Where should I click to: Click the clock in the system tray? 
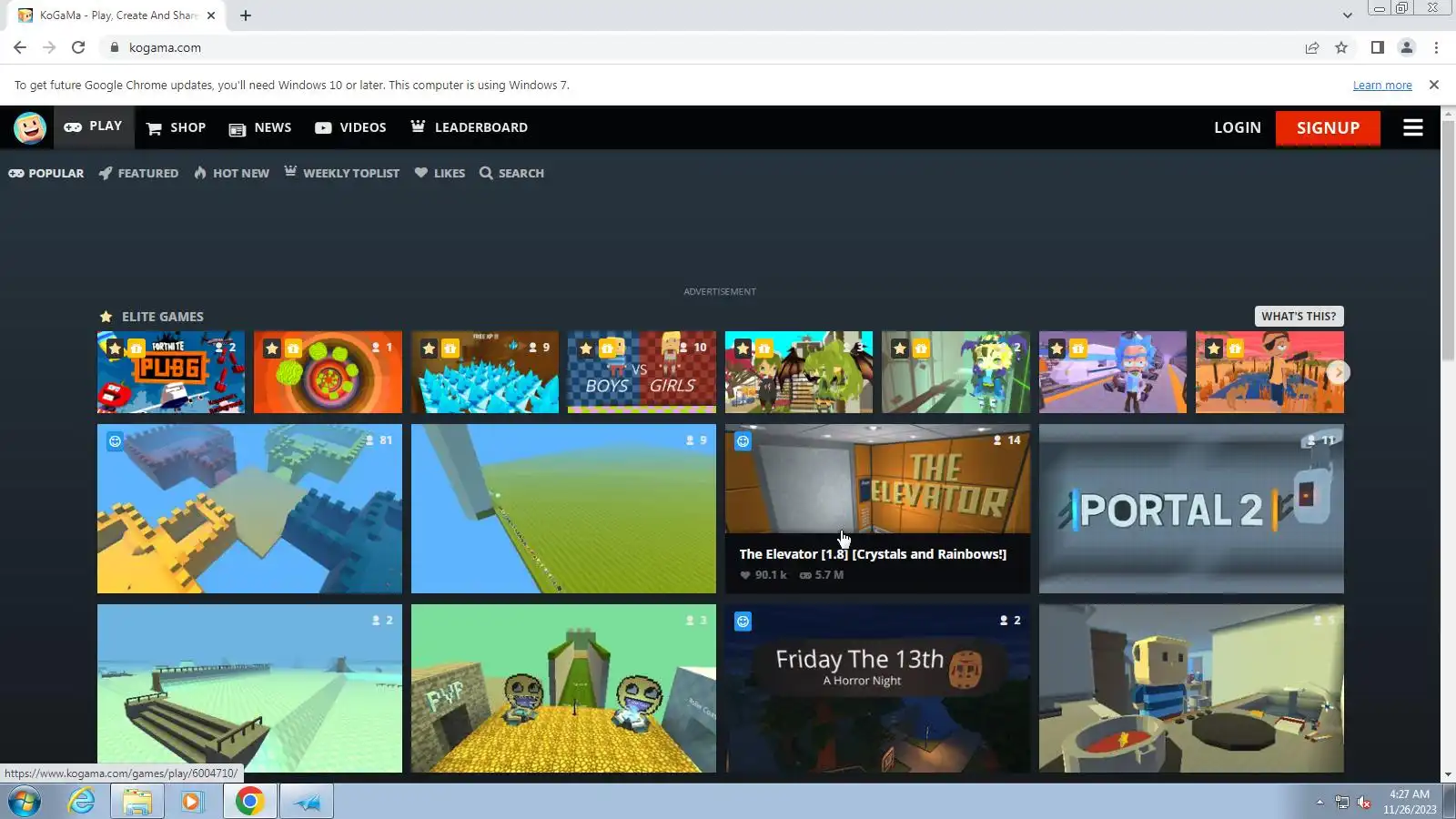pos(1410,802)
